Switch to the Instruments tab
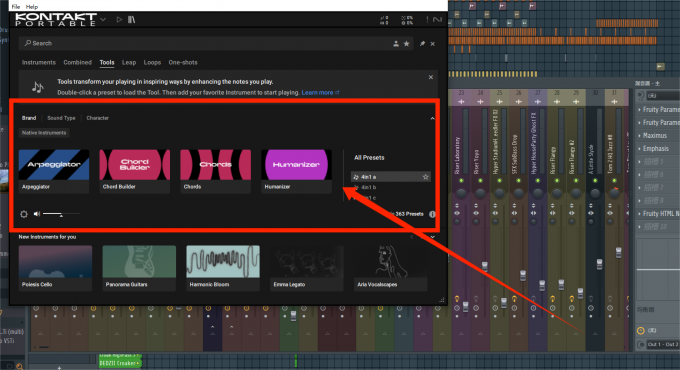The height and width of the screenshot is (370, 680). tap(39, 62)
